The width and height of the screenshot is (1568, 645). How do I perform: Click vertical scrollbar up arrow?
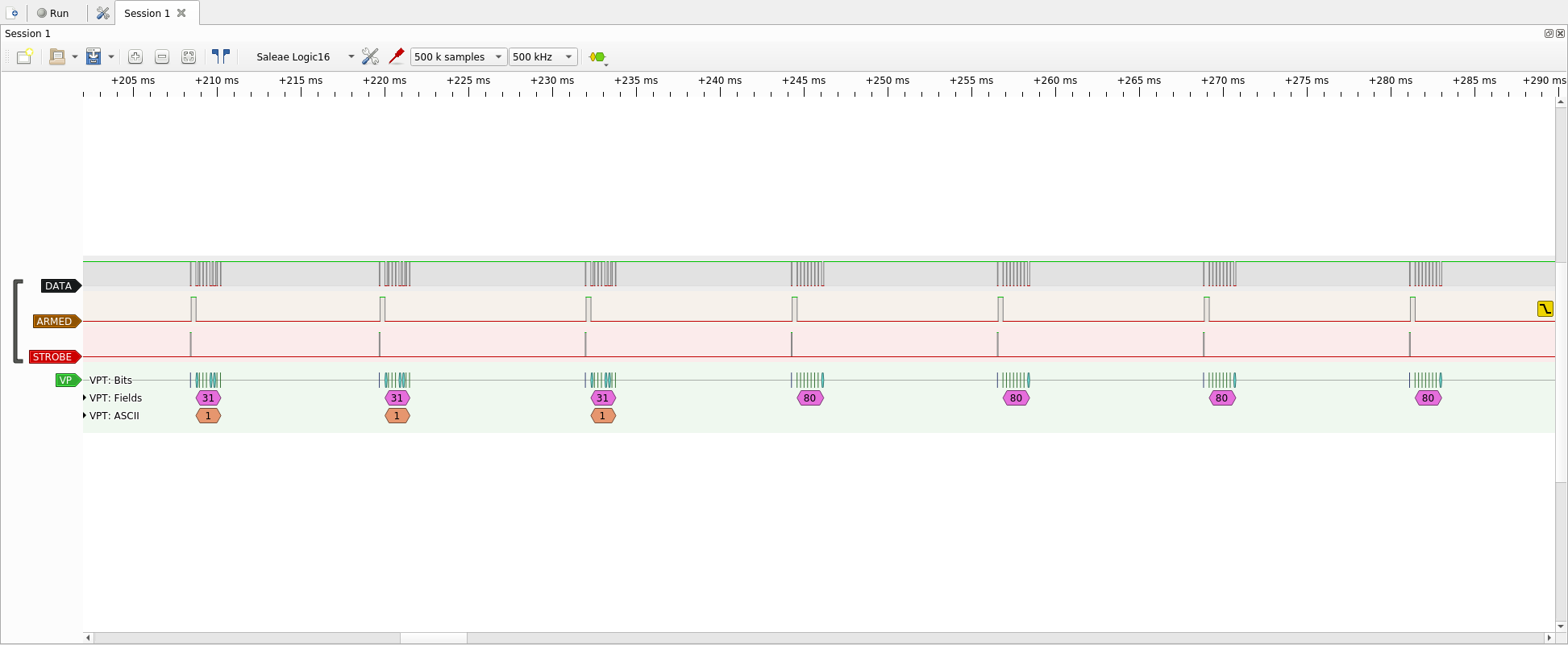pos(1561,102)
